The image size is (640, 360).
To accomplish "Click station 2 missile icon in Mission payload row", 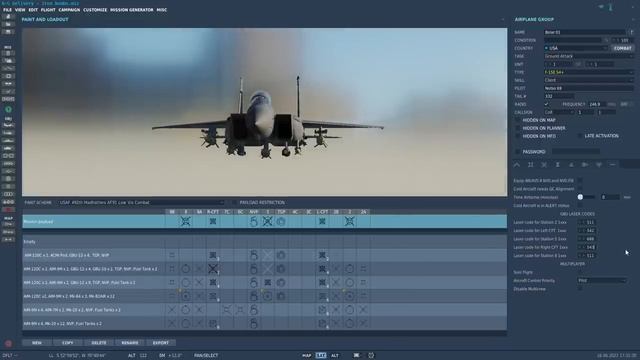I will tap(349, 222).
